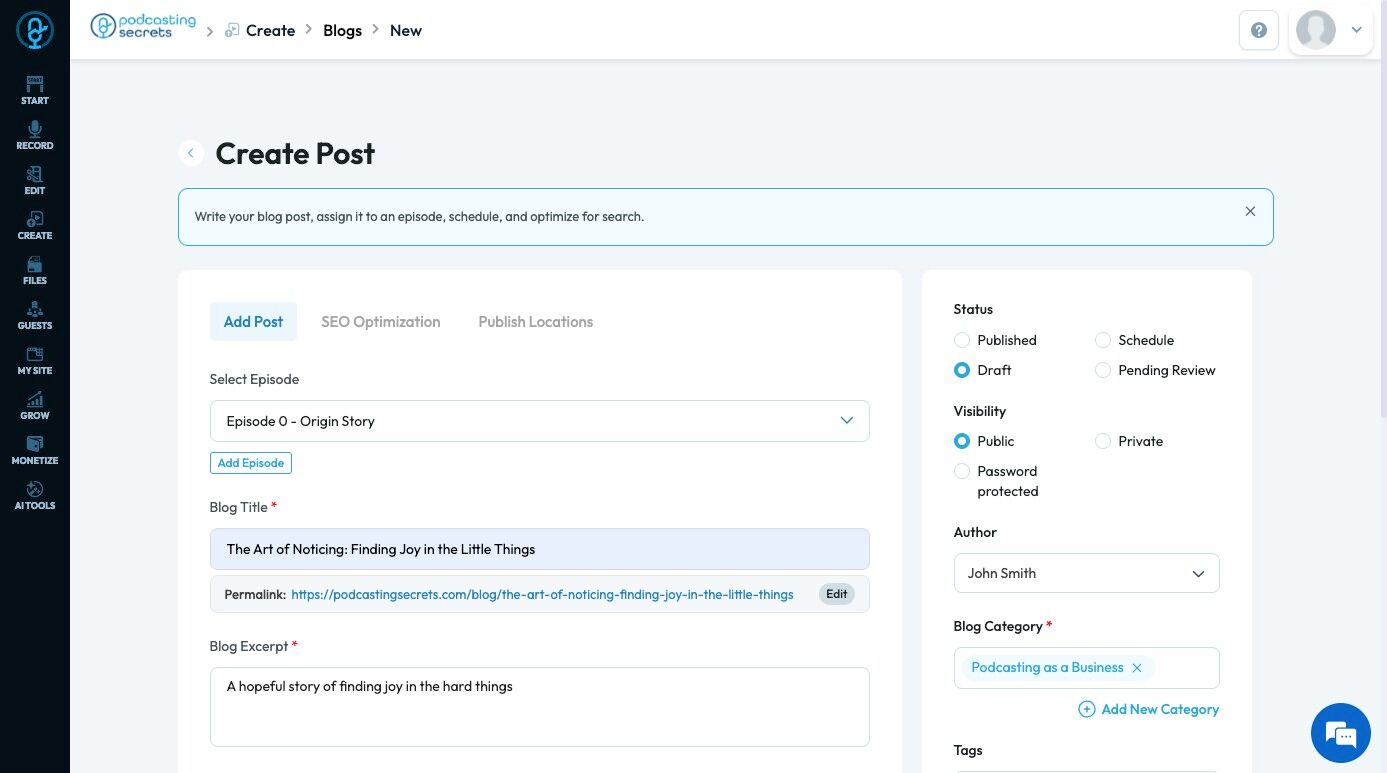
Task: Go back using the arrow beside Create Post
Action: click(x=190, y=153)
